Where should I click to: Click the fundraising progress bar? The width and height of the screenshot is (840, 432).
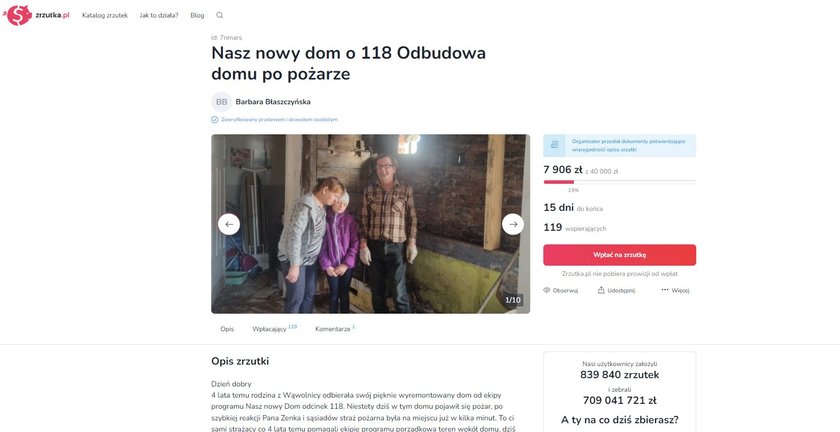(x=619, y=182)
